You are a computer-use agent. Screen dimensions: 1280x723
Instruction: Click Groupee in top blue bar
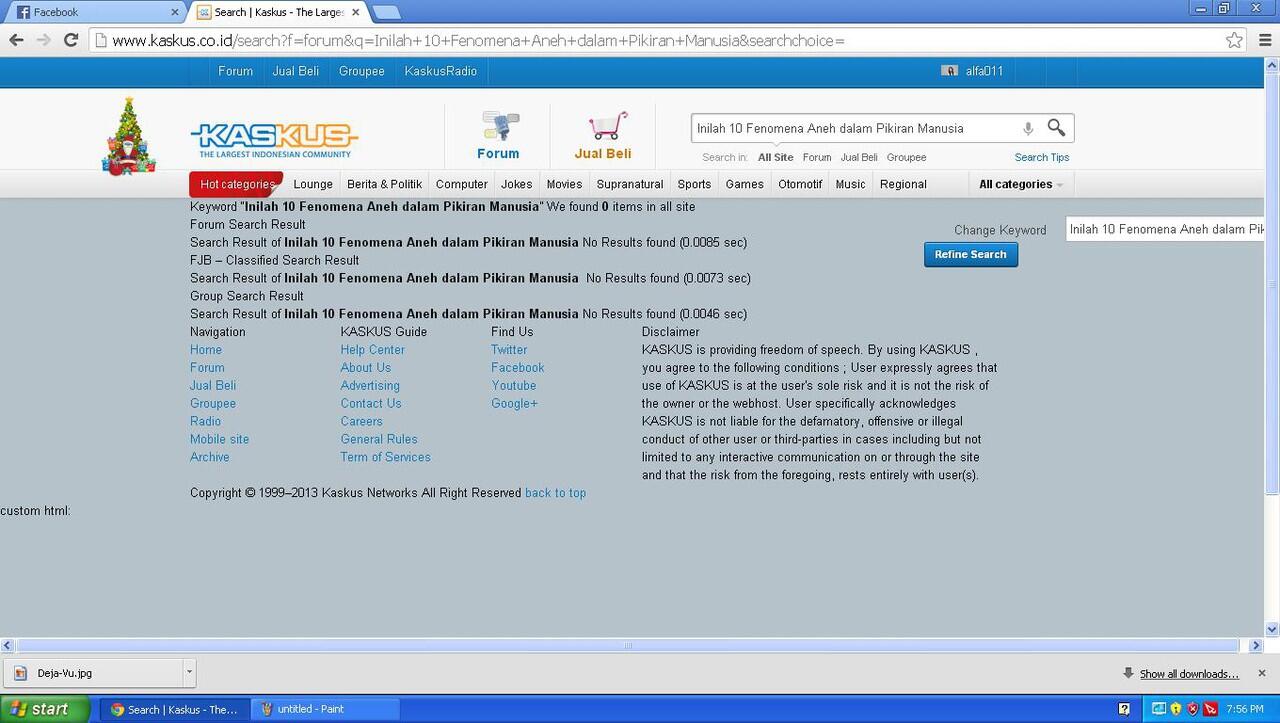362,71
